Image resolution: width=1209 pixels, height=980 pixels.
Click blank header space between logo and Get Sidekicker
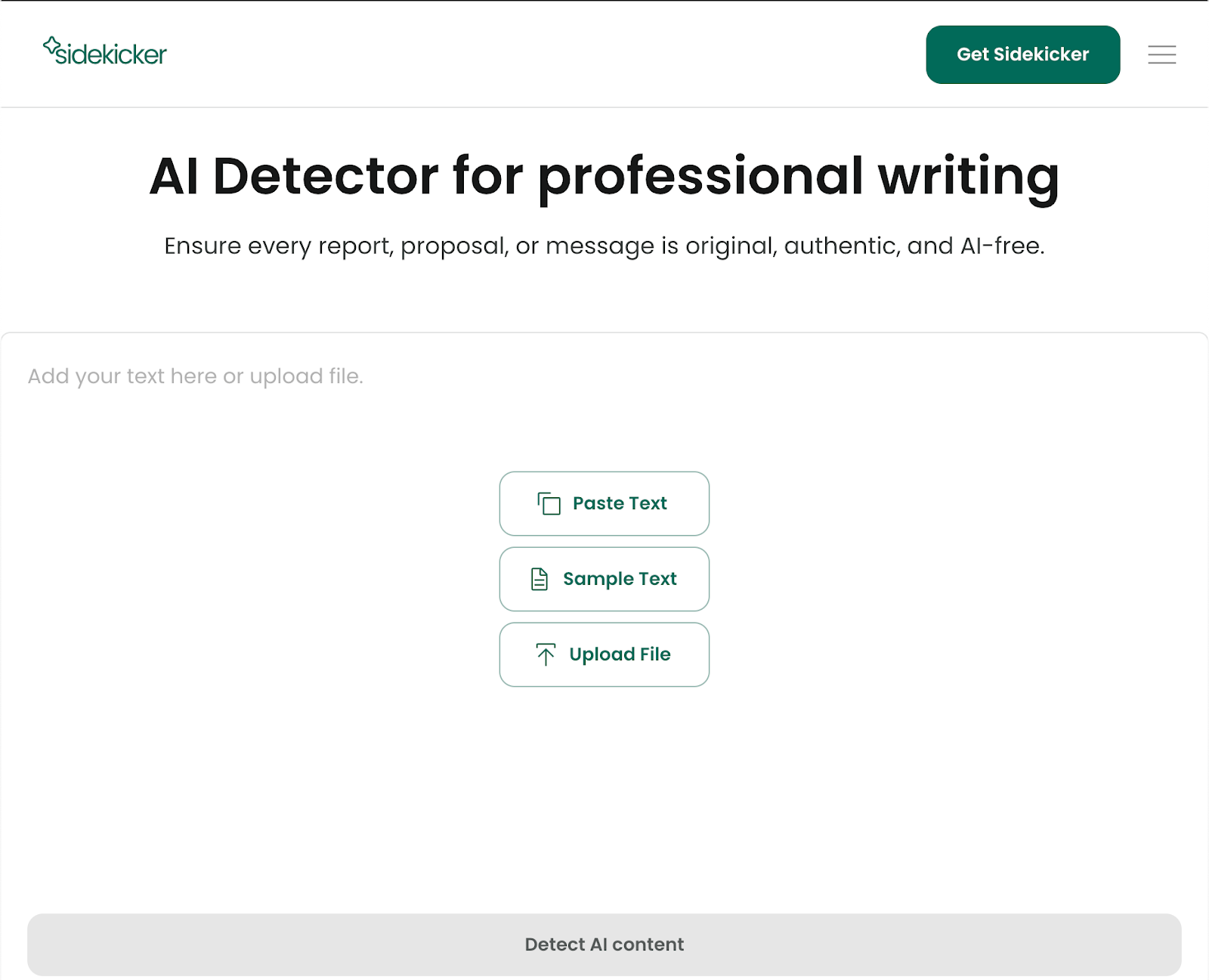529,54
